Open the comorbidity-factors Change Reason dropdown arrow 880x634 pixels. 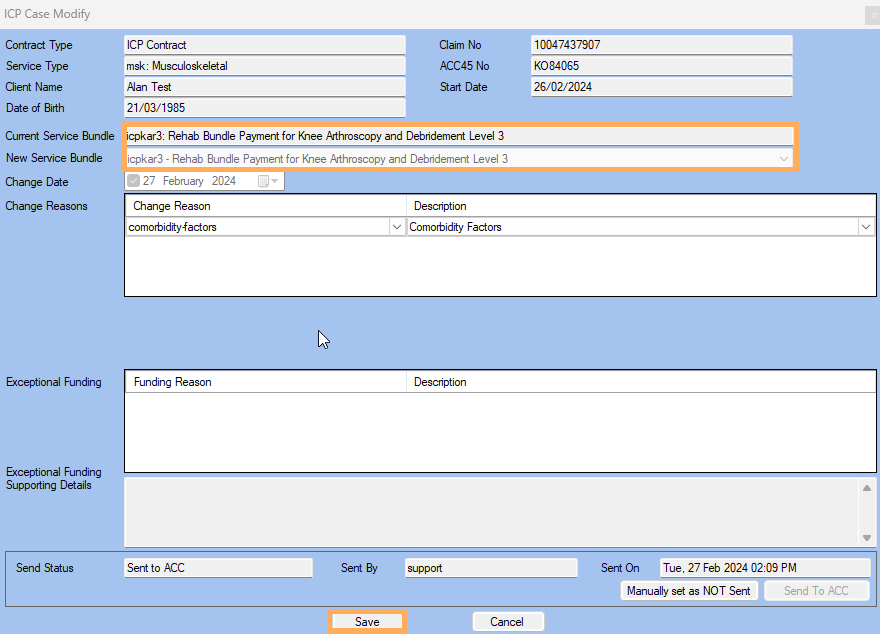click(x=396, y=227)
